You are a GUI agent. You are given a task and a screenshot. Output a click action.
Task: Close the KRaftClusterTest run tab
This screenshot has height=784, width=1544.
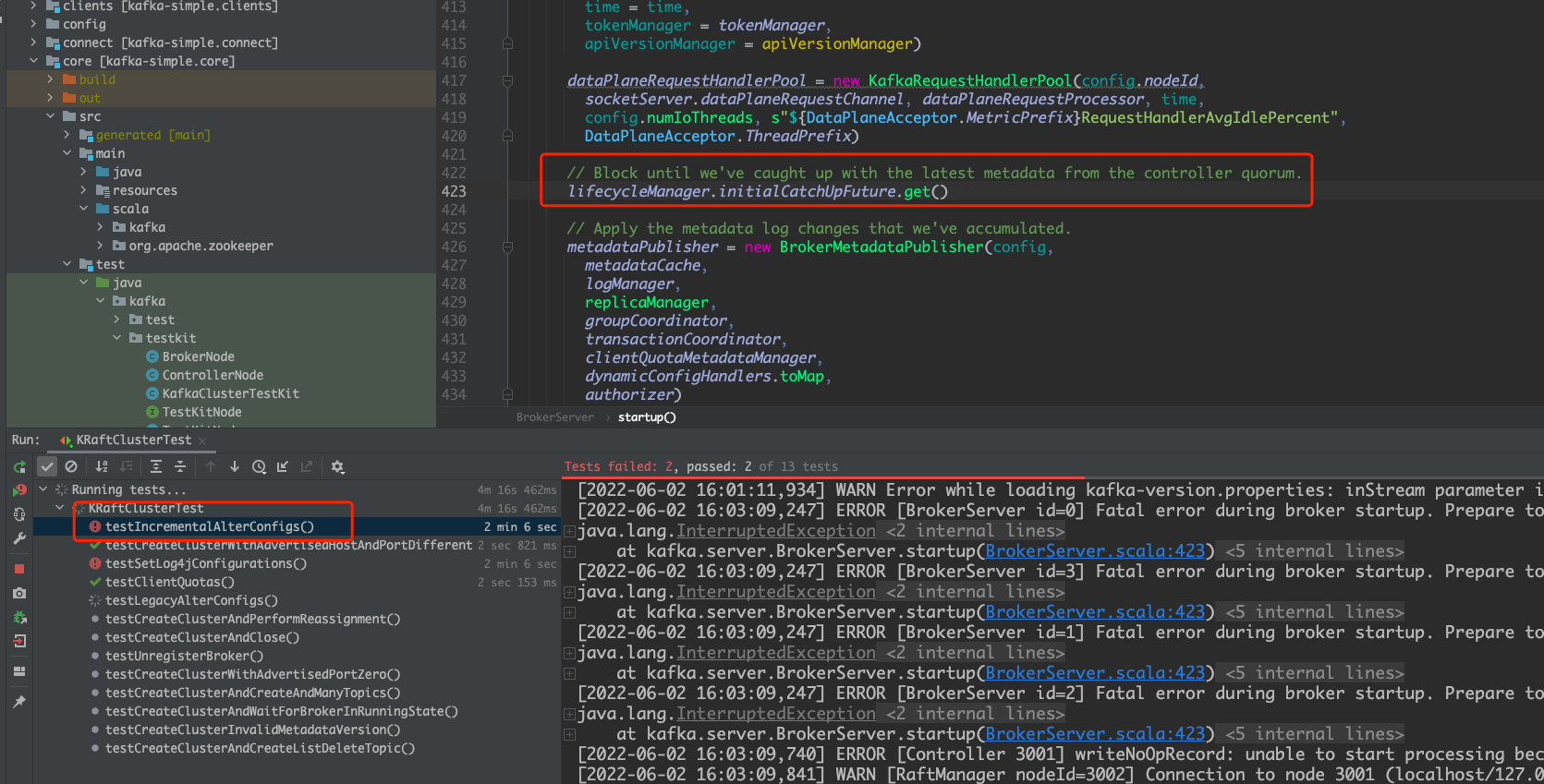pyautogui.click(x=202, y=441)
